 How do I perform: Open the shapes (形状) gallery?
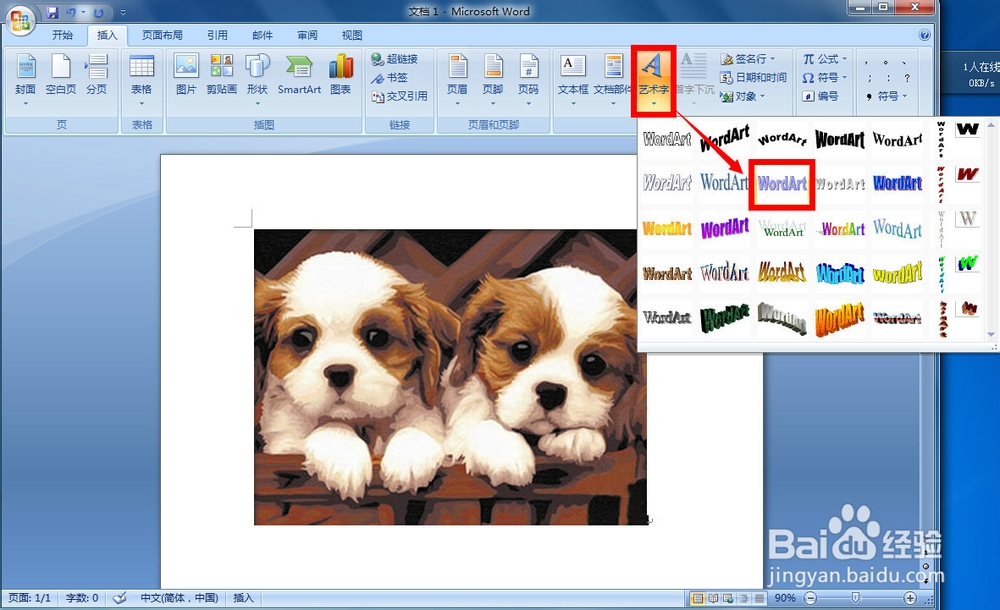pos(258,79)
